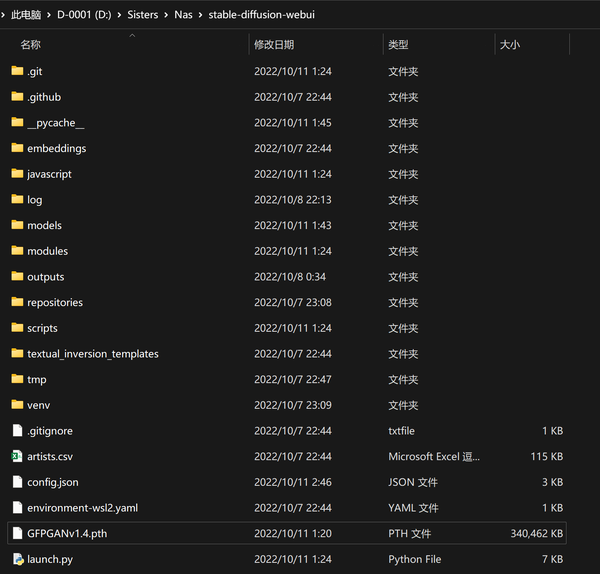Viewport: 600px width, 574px height.
Task: Click the Excel icon of artists.csv
Action: coord(17,456)
